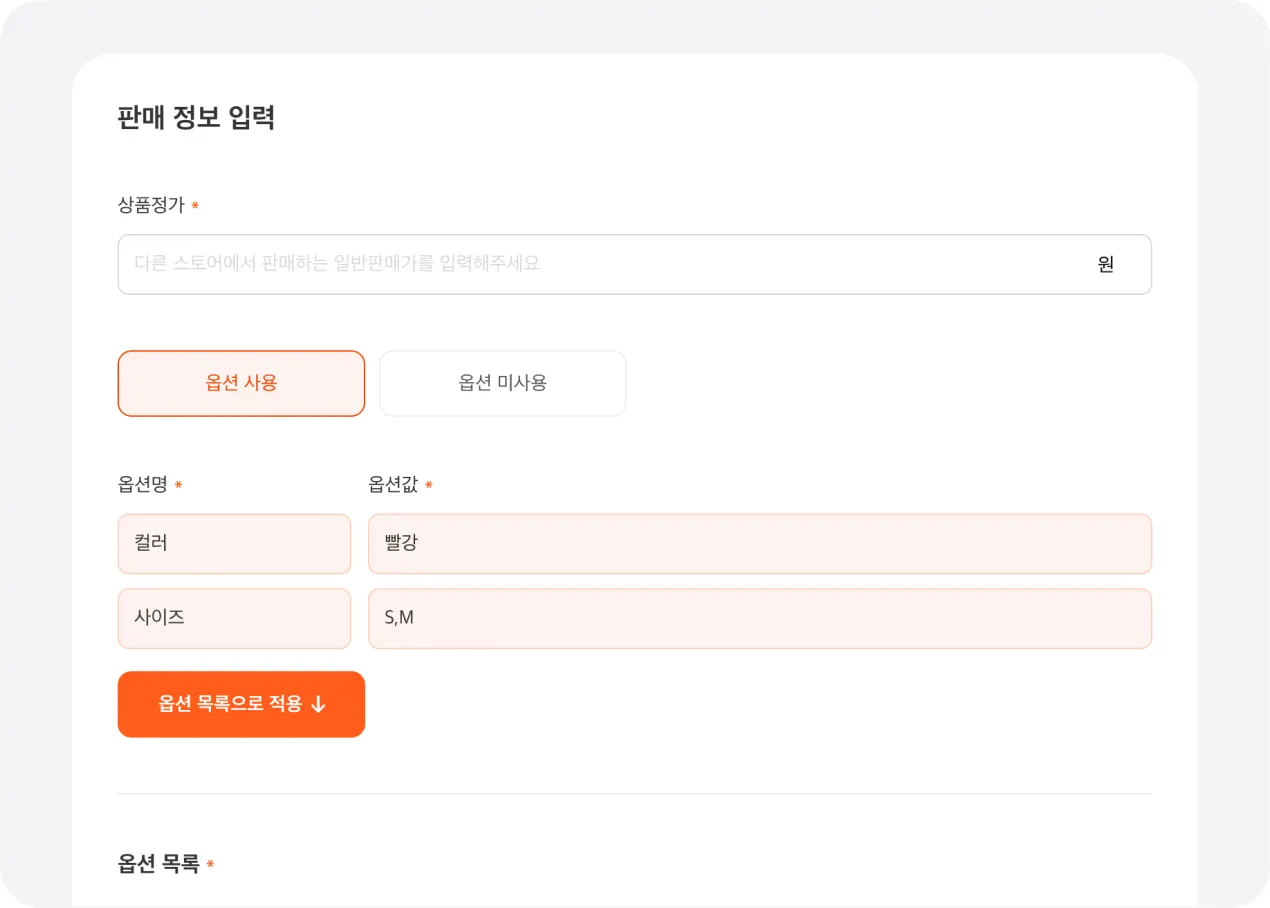Click the 컬러 option name field

point(234,544)
